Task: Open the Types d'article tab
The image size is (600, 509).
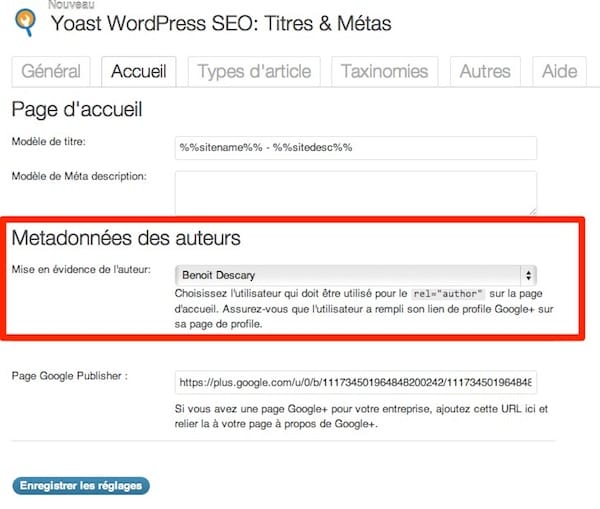Action: (x=254, y=72)
